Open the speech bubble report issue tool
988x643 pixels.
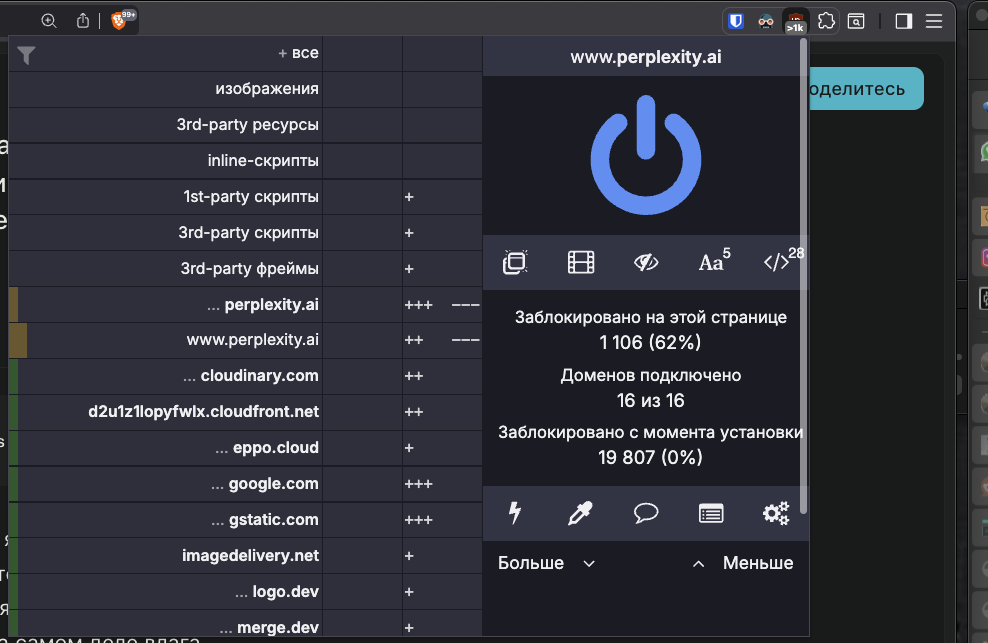tap(646, 513)
